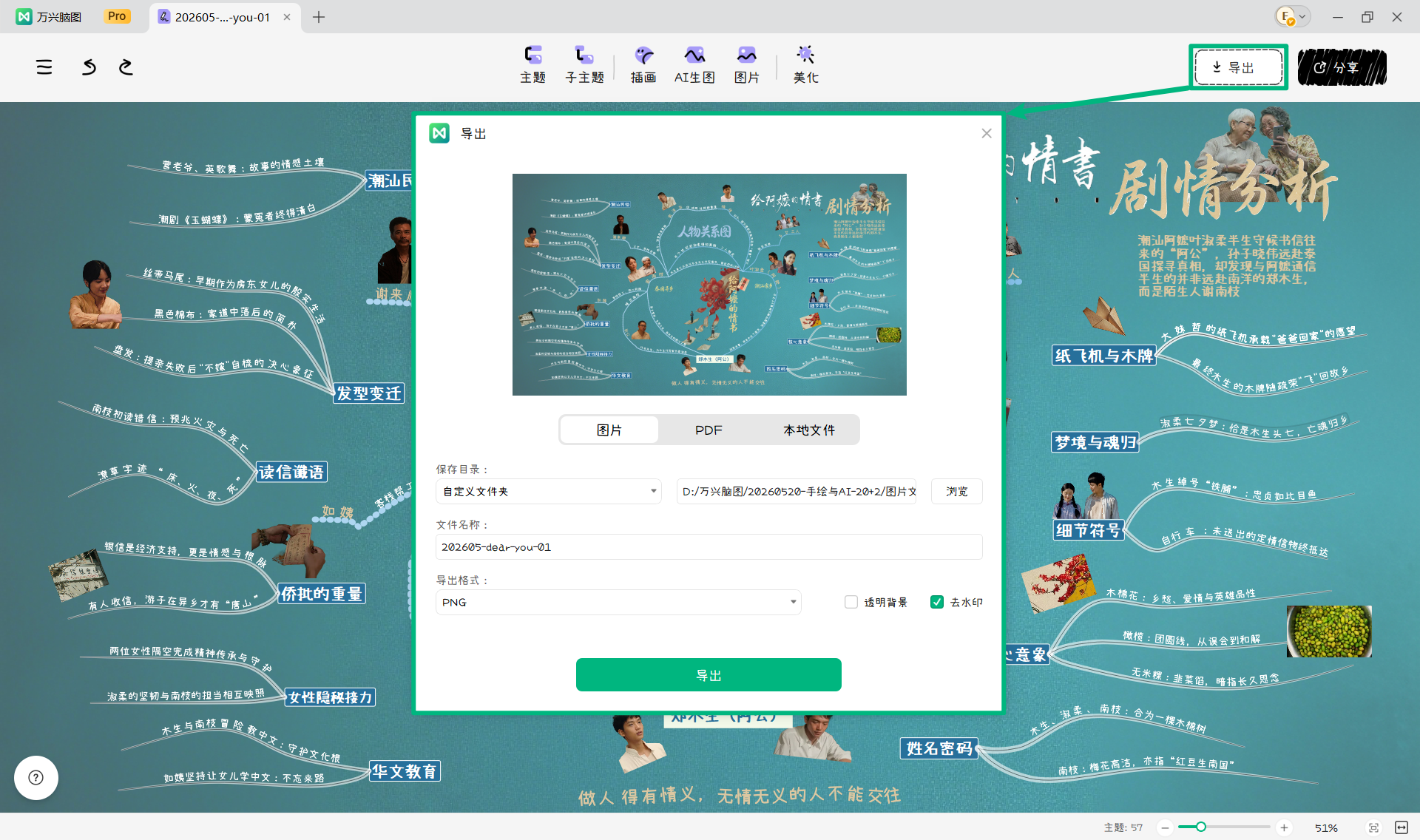Image resolution: width=1420 pixels, height=840 pixels.
Task: Select the 梦境与魂归 node
Action: click(1095, 442)
